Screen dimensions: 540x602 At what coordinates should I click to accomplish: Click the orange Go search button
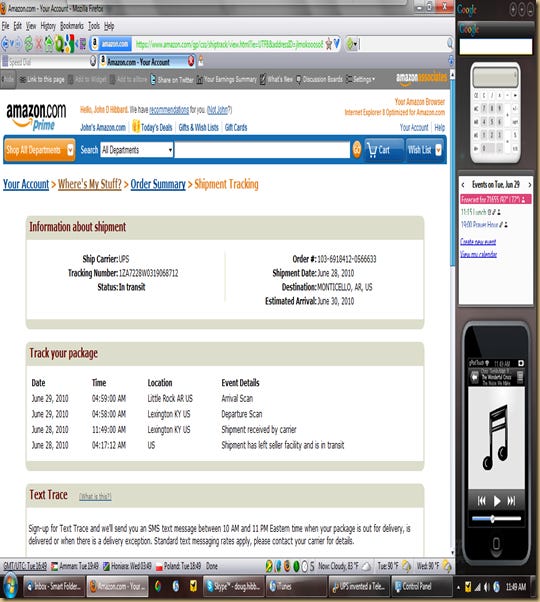pos(357,149)
